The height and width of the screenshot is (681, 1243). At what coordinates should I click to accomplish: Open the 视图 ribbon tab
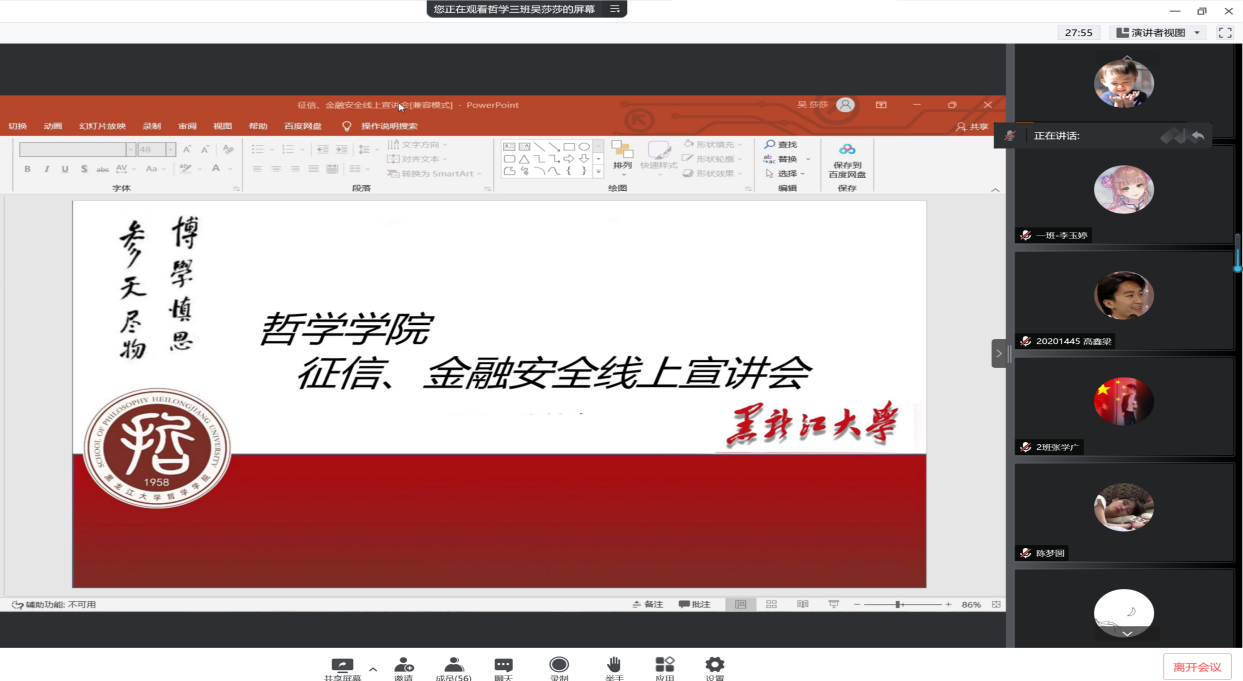pos(222,126)
